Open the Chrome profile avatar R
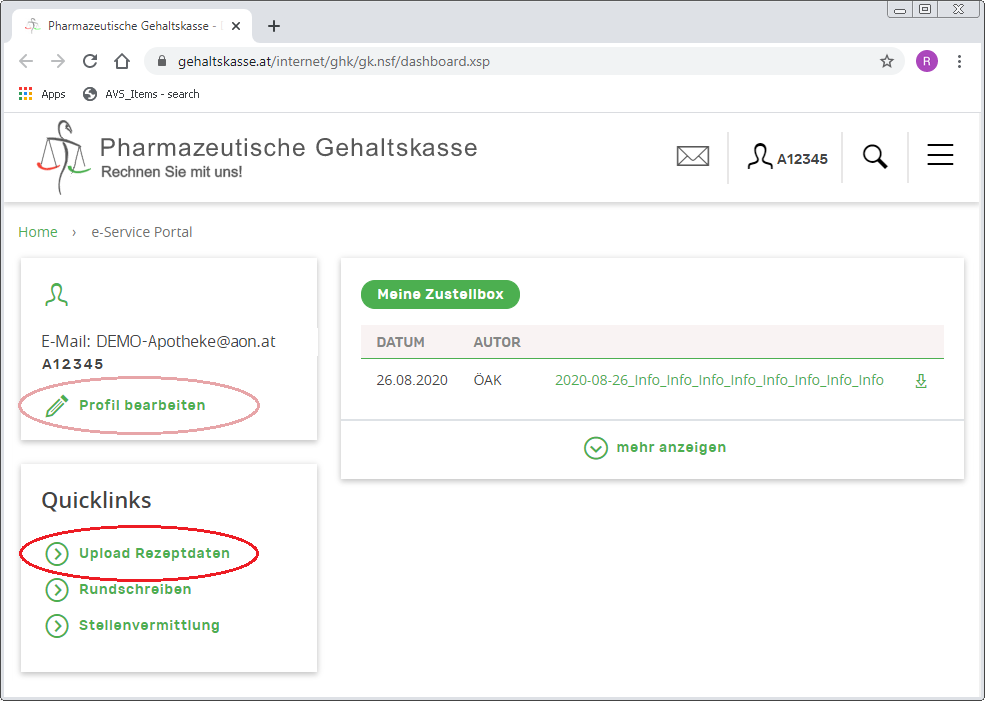Image resolution: width=985 pixels, height=701 pixels. tap(926, 61)
